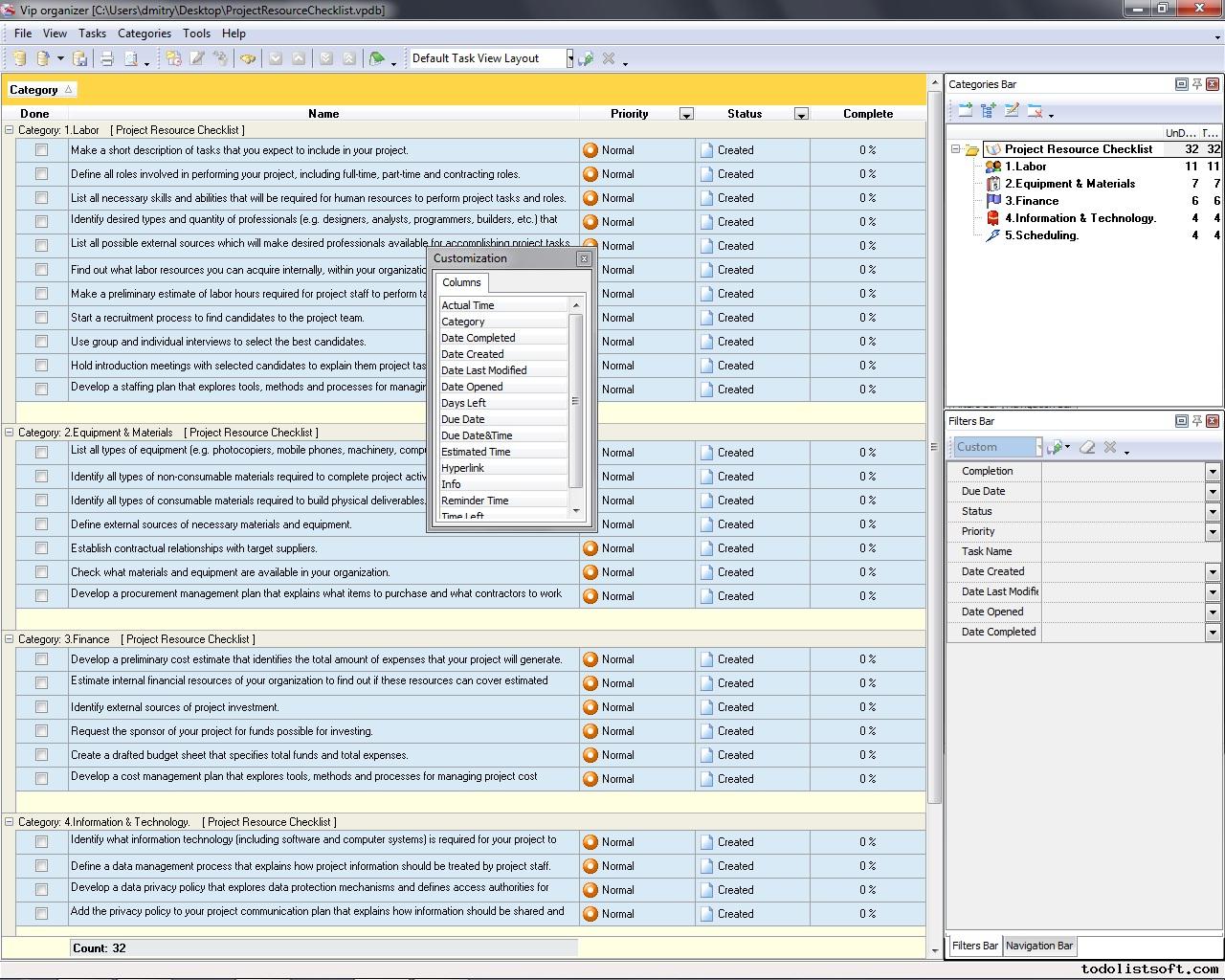Mark 'Establish contractual relationships' task as done

click(x=41, y=548)
